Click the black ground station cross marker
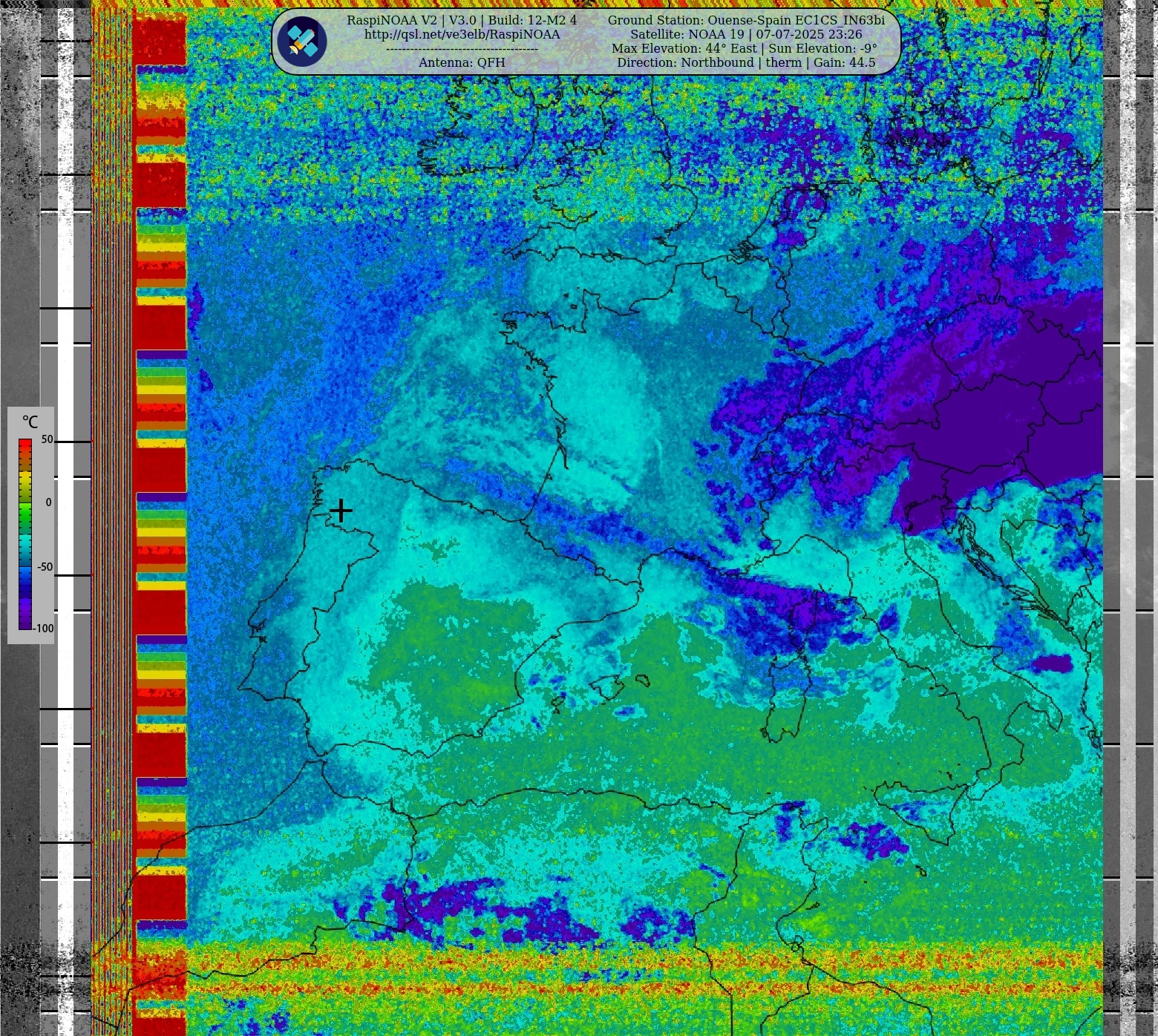 point(341,510)
